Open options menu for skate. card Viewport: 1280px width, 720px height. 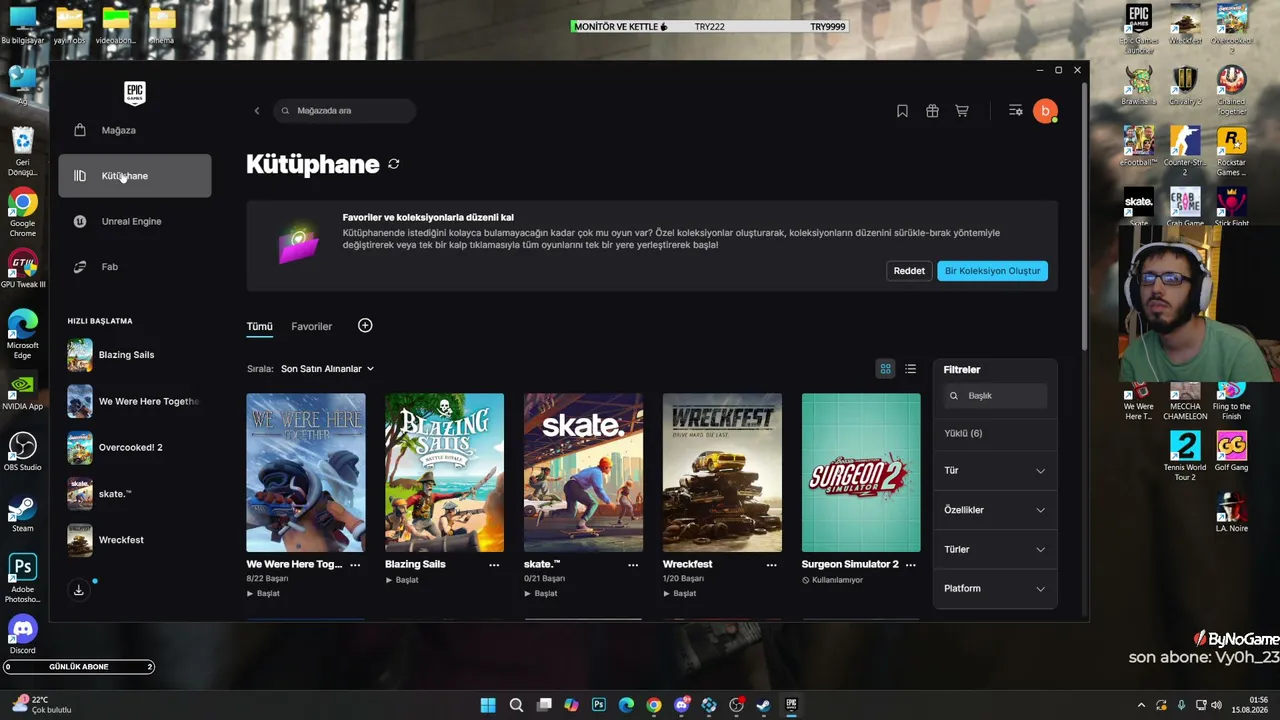pyautogui.click(x=633, y=565)
